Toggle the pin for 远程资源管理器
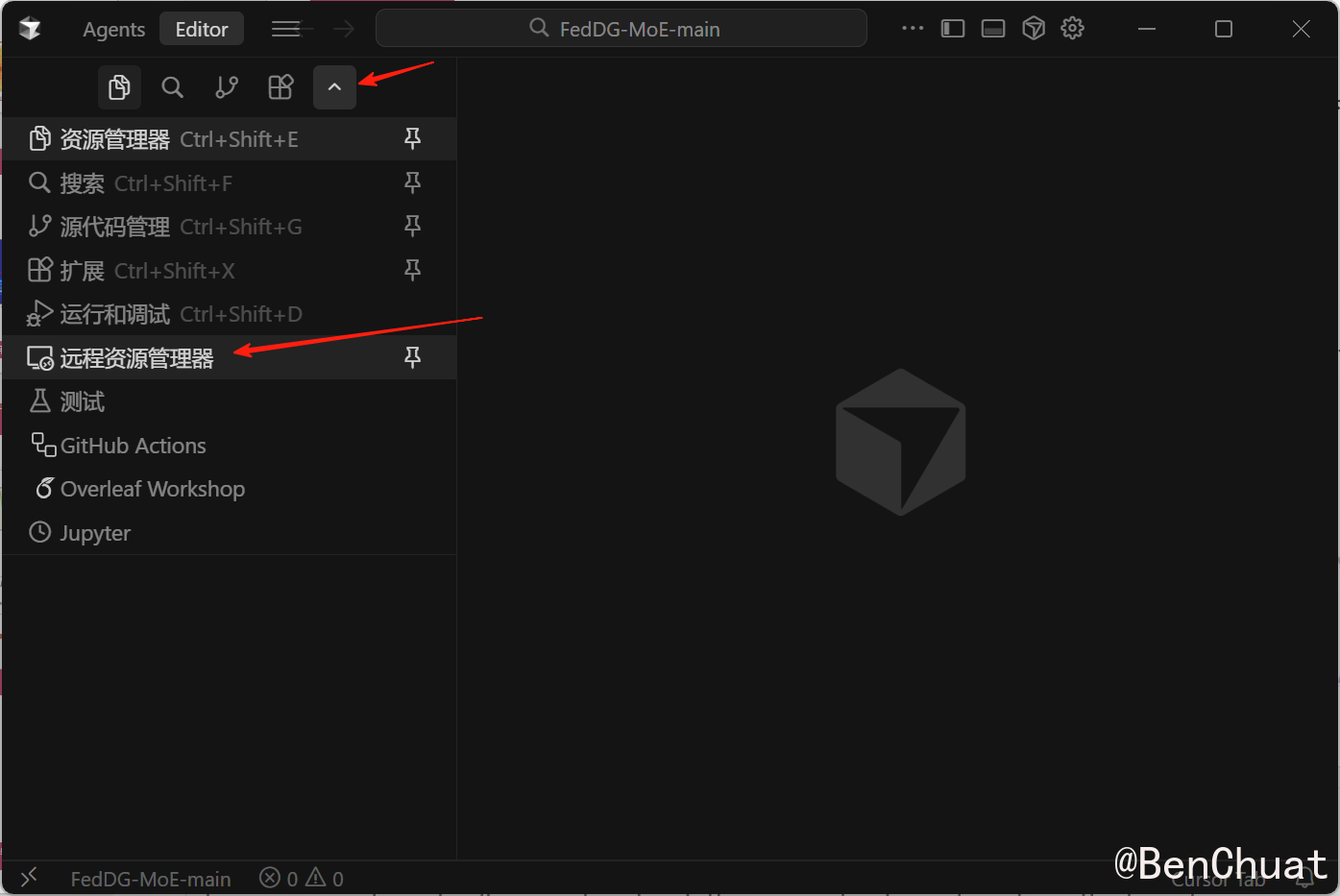Image resolution: width=1340 pixels, height=896 pixels. 412,358
